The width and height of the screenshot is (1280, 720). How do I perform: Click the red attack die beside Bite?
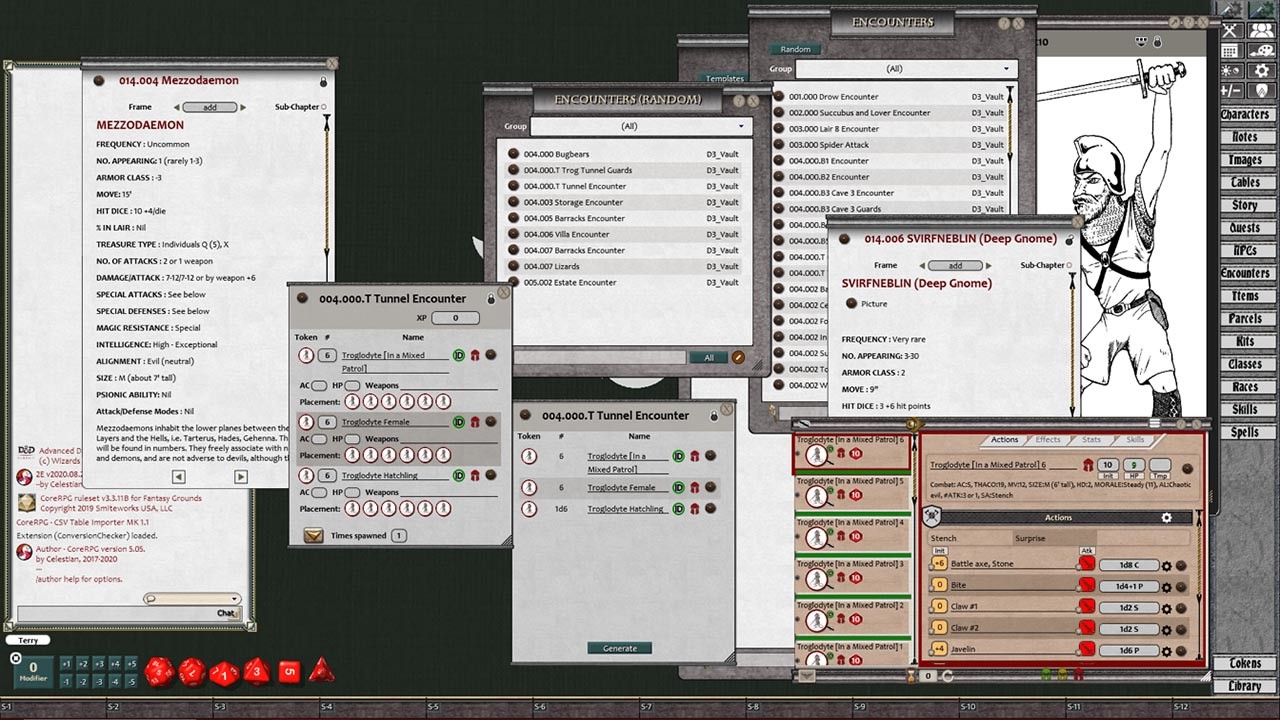pos(1086,584)
